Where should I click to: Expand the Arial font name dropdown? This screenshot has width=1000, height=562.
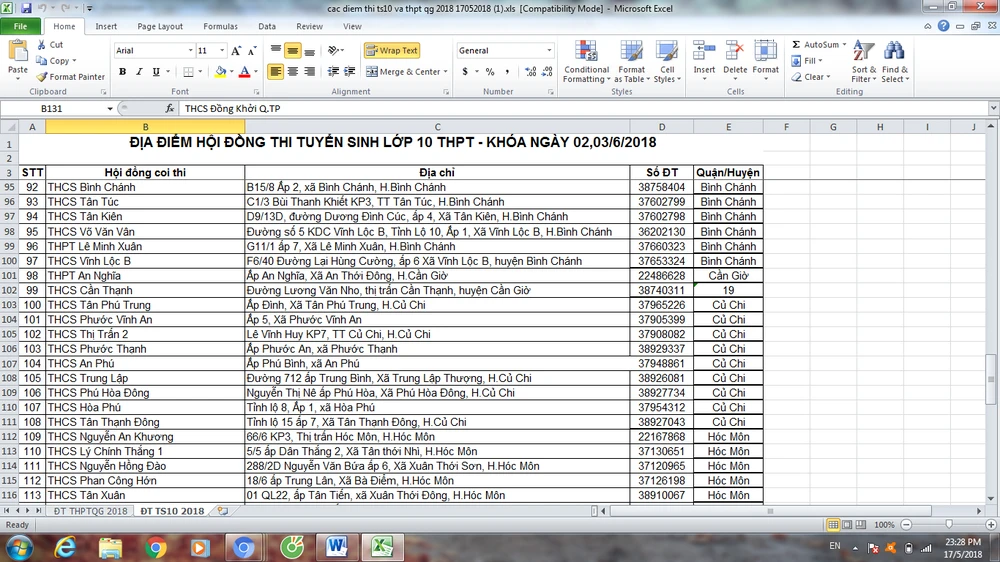click(190, 50)
